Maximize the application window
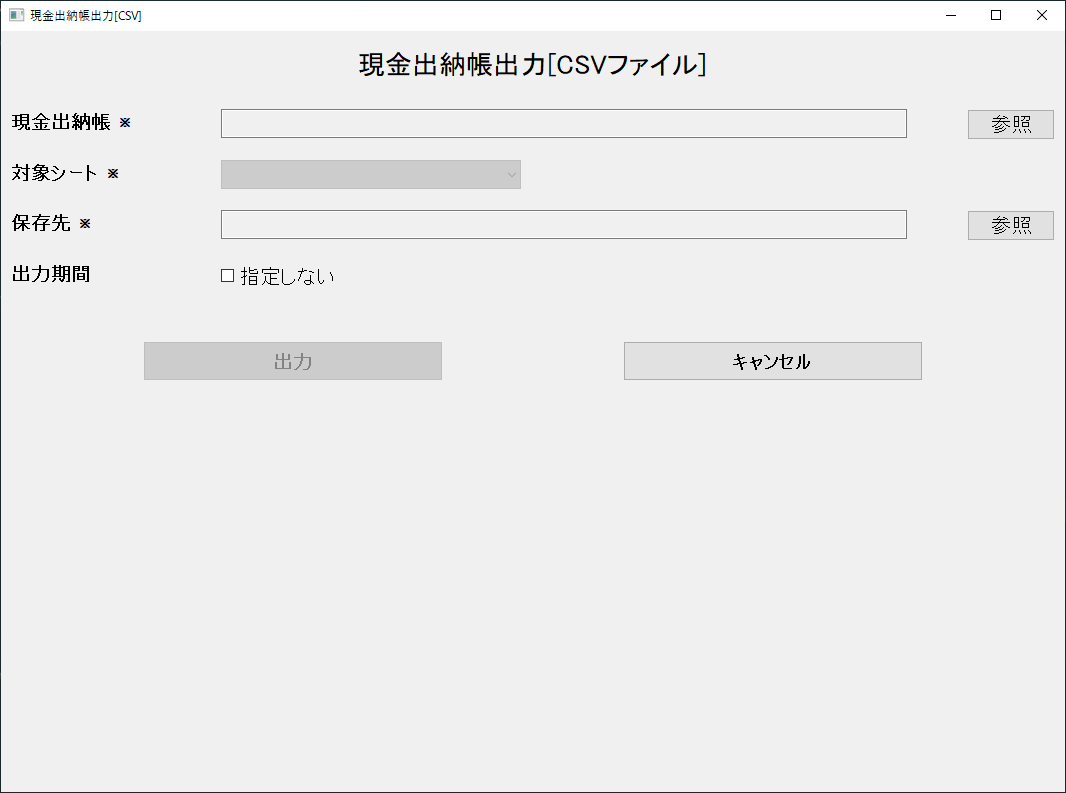 click(x=995, y=15)
